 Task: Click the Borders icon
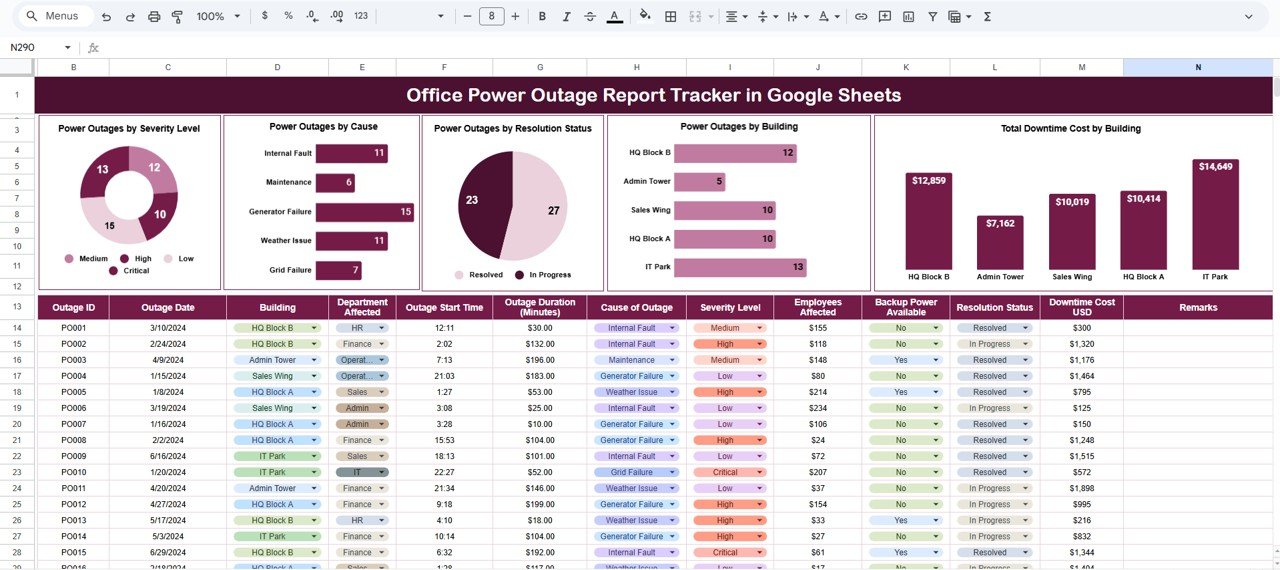point(670,17)
